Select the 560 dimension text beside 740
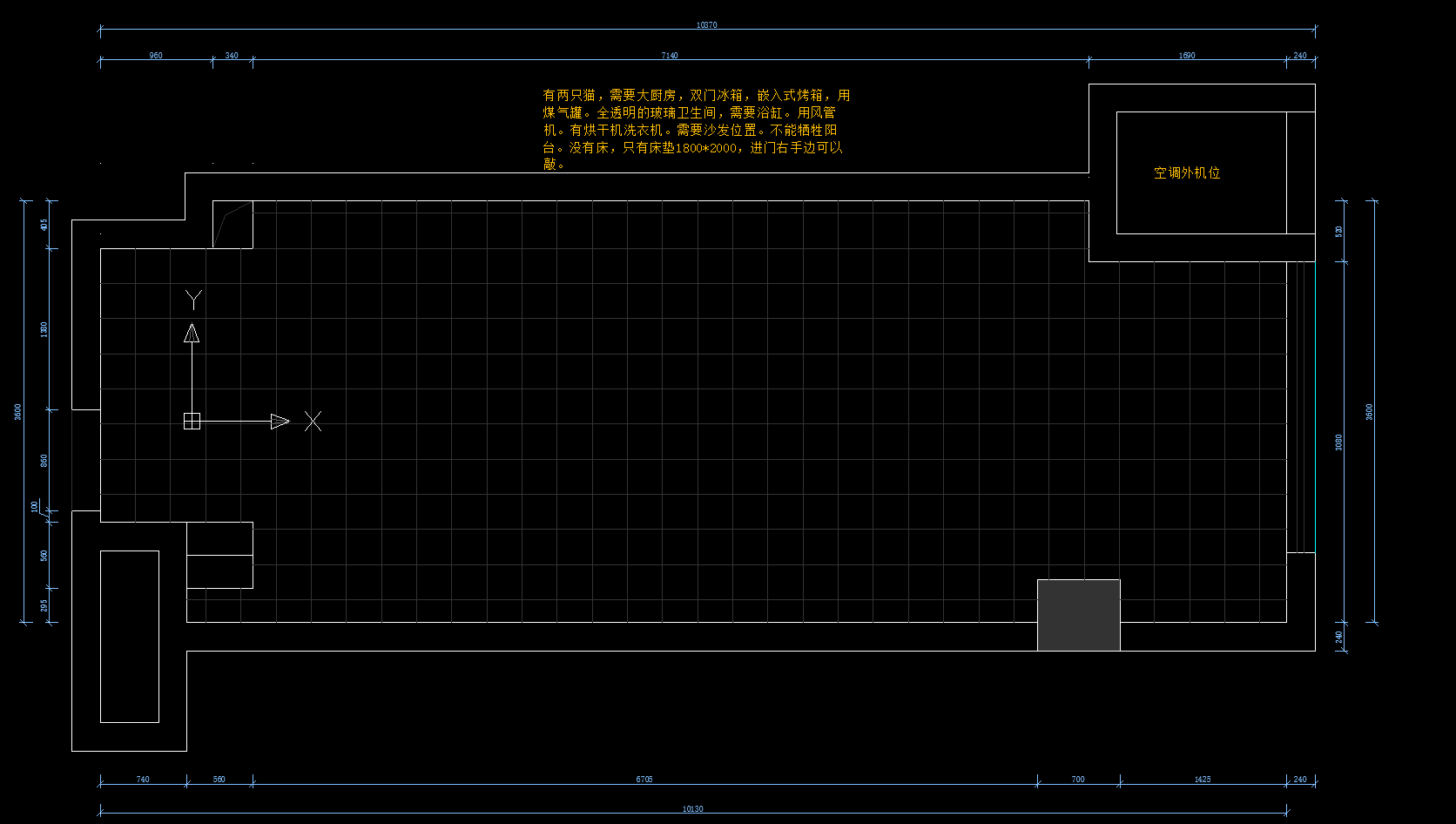Image resolution: width=1456 pixels, height=824 pixels. 219,780
